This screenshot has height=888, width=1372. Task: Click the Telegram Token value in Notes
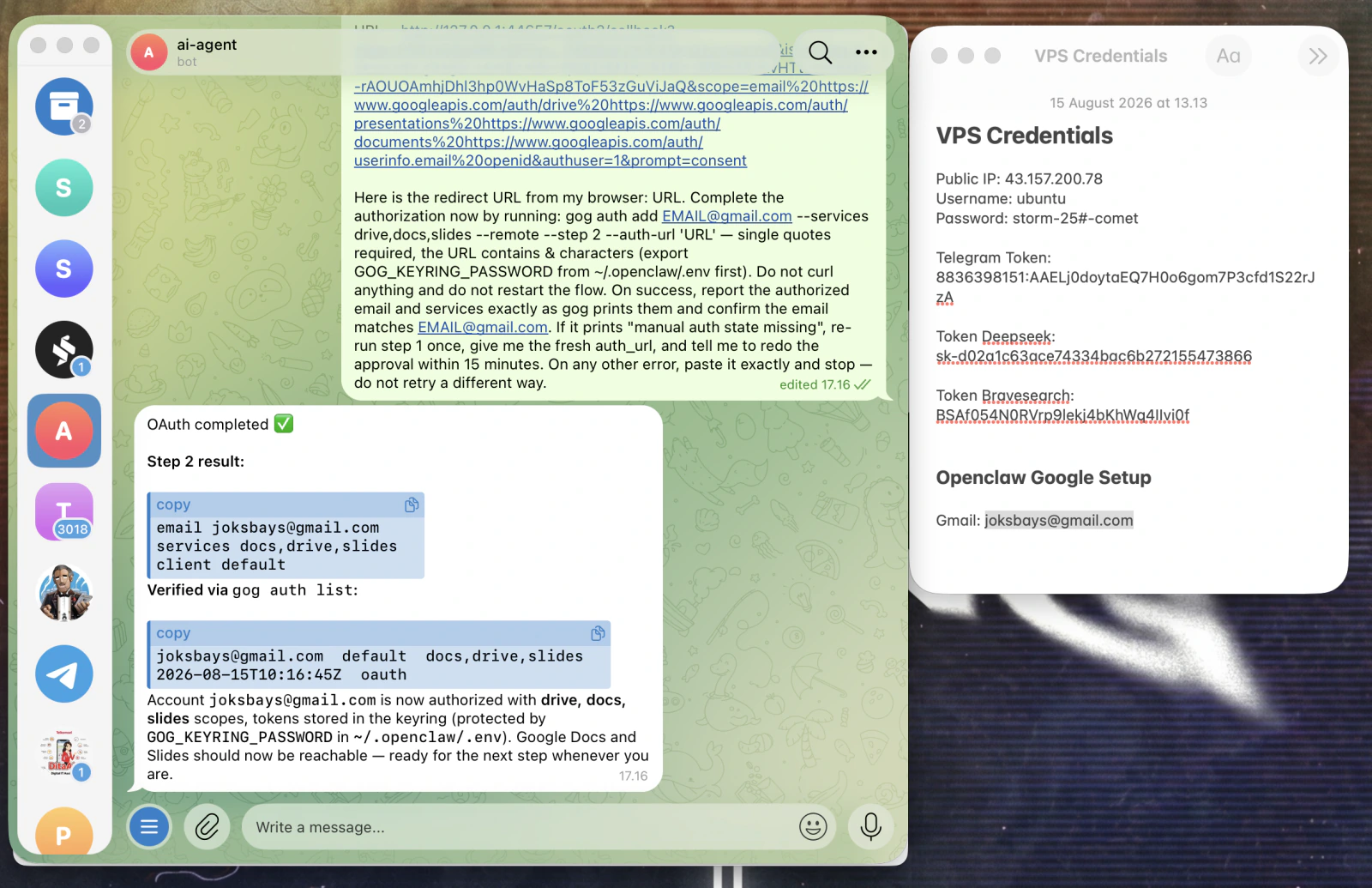(x=1125, y=287)
